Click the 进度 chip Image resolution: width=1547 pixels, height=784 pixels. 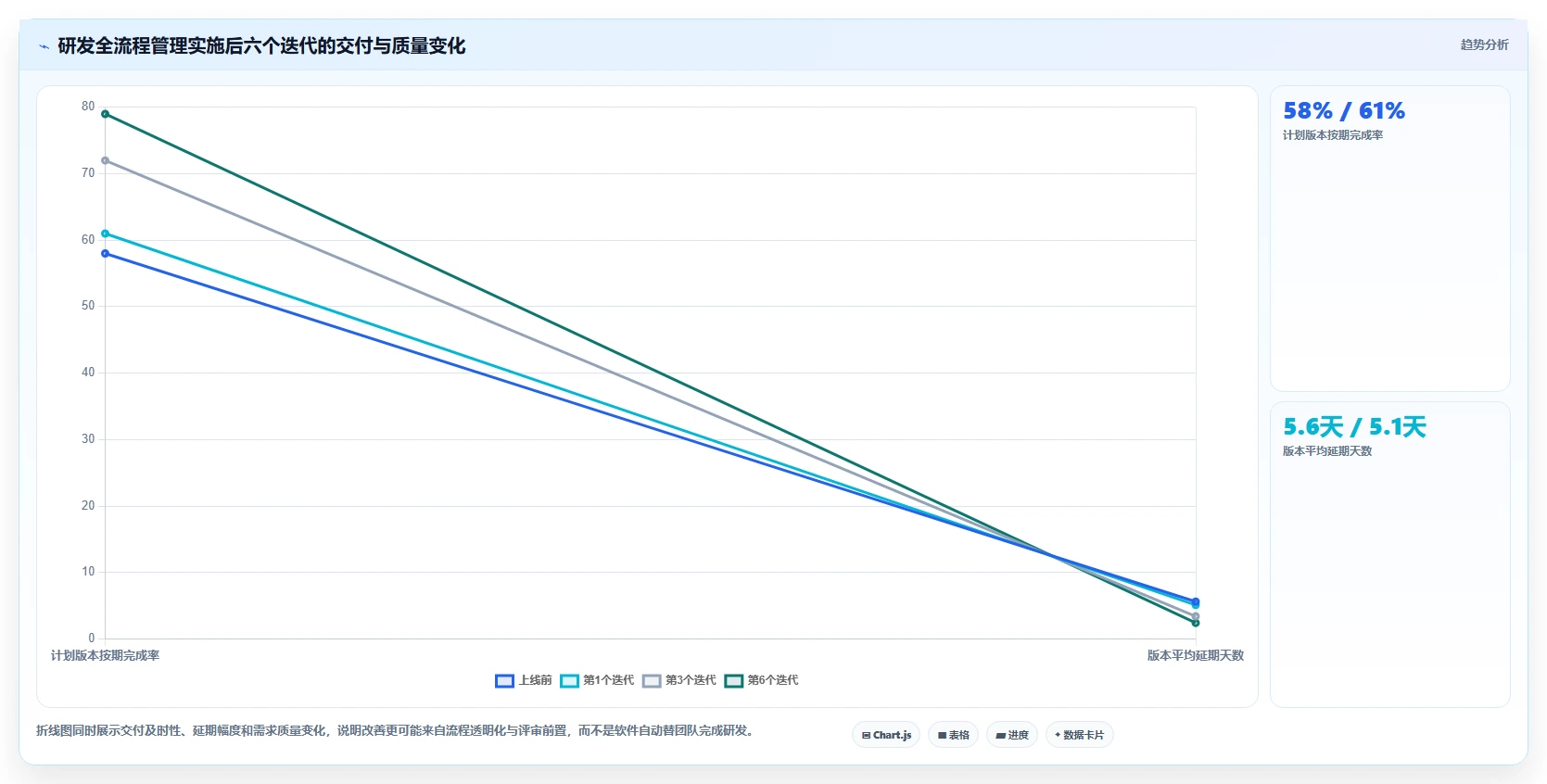tap(1012, 735)
